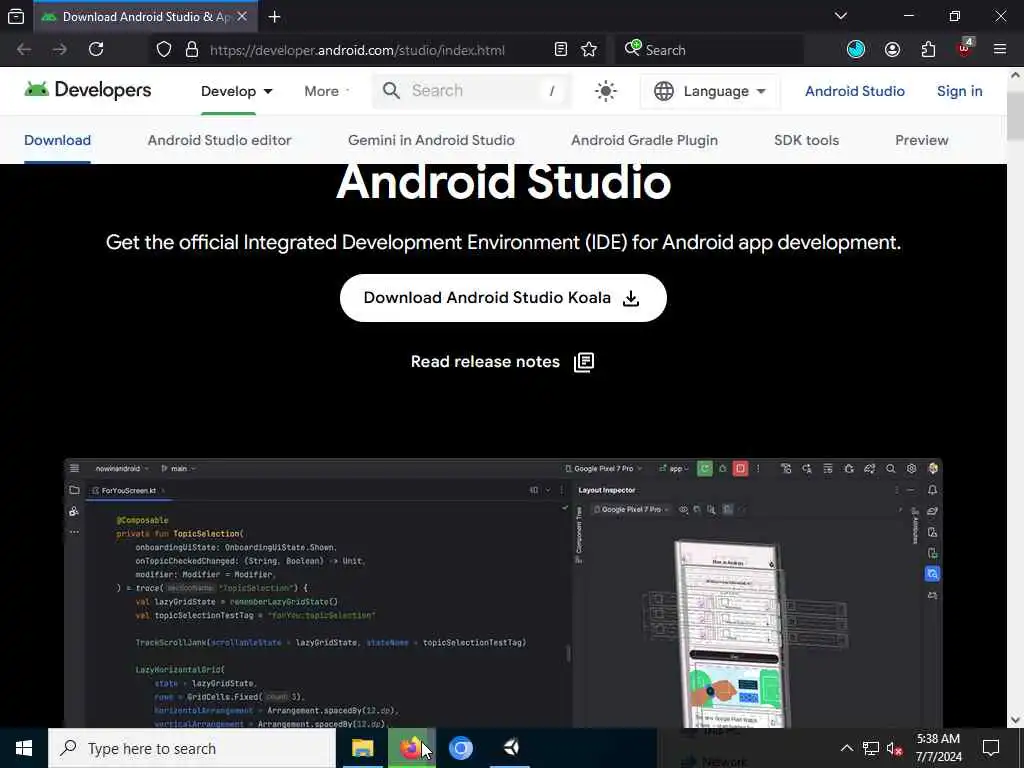Reload the page with the refresh icon
This screenshot has width=1024, height=768.
pos(96,50)
